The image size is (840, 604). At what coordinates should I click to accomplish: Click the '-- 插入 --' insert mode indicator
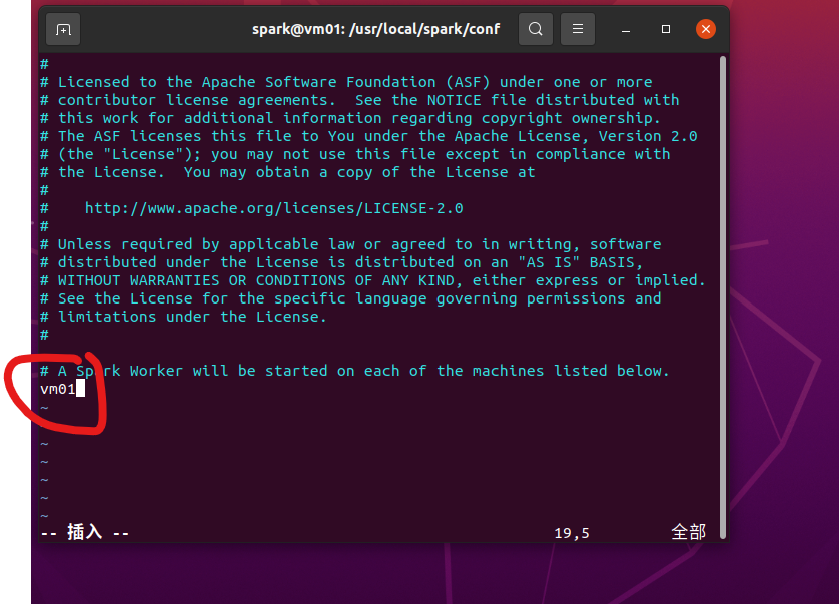(x=85, y=532)
